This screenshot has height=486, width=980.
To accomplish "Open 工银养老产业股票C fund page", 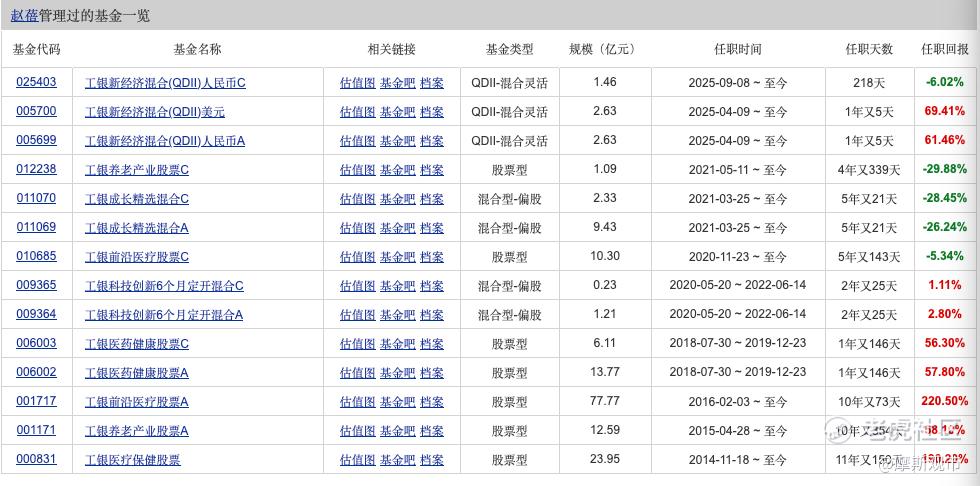I will (x=137, y=169).
